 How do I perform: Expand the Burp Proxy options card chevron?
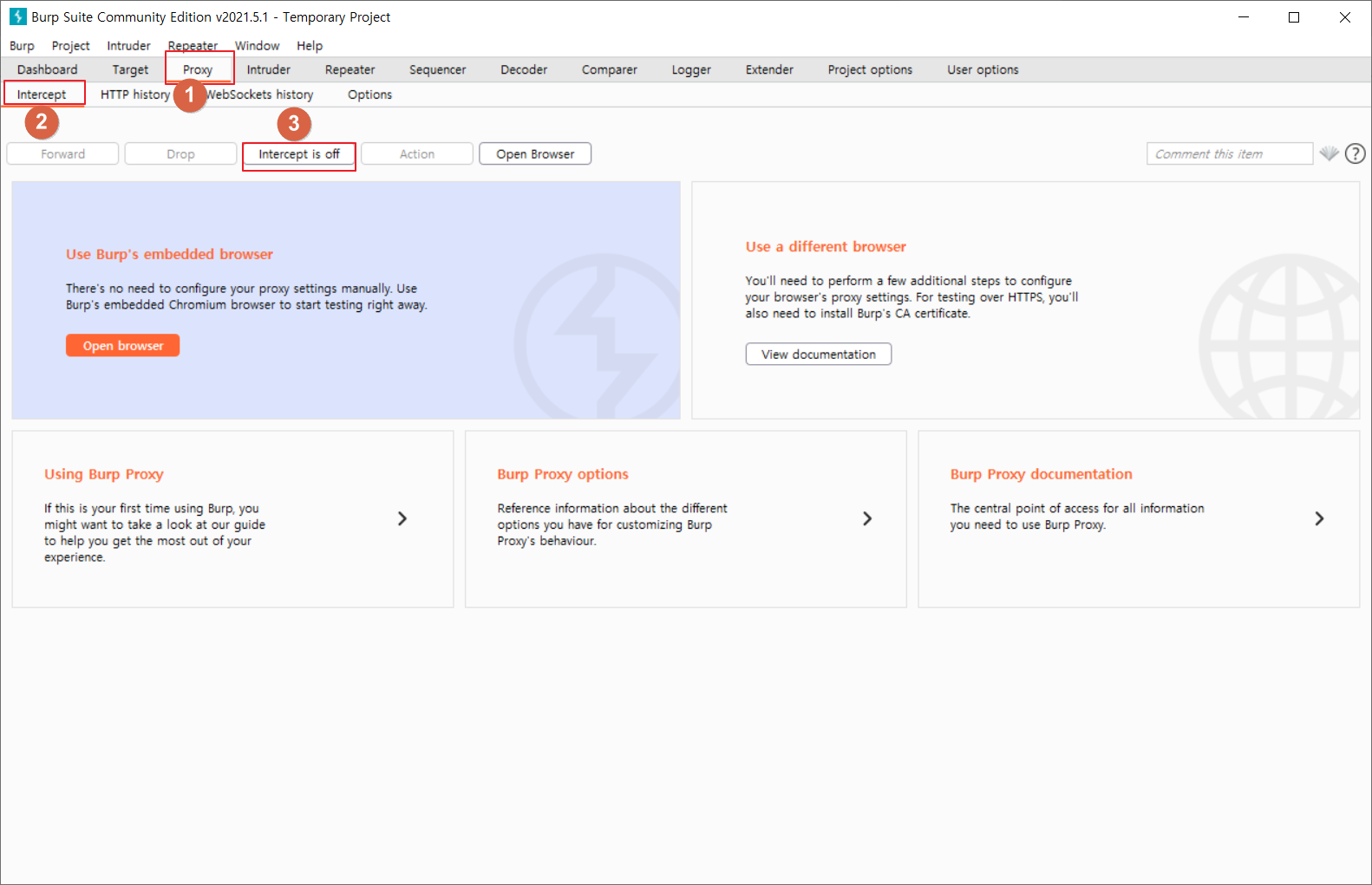point(867,518)
